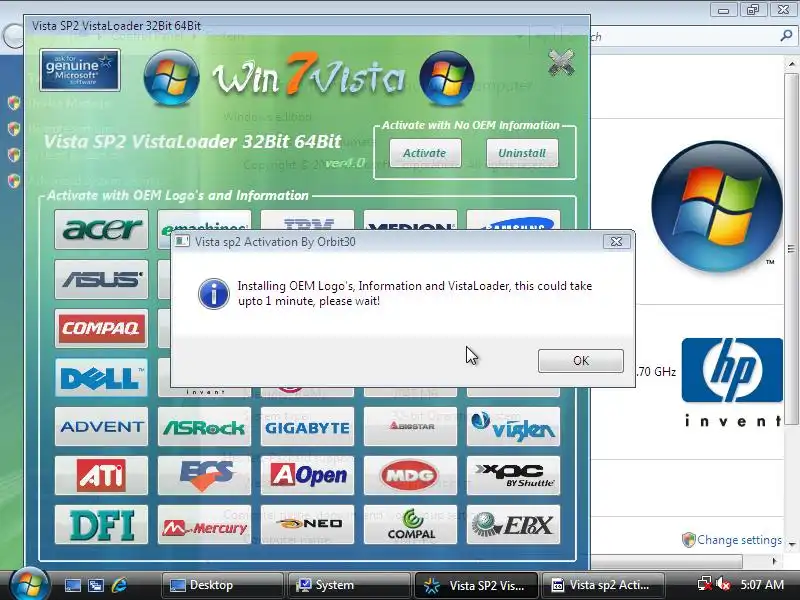This screenshot has width=800, height=600.
Task: Choose the ASUS OEM logo
Action: (102, 279)
